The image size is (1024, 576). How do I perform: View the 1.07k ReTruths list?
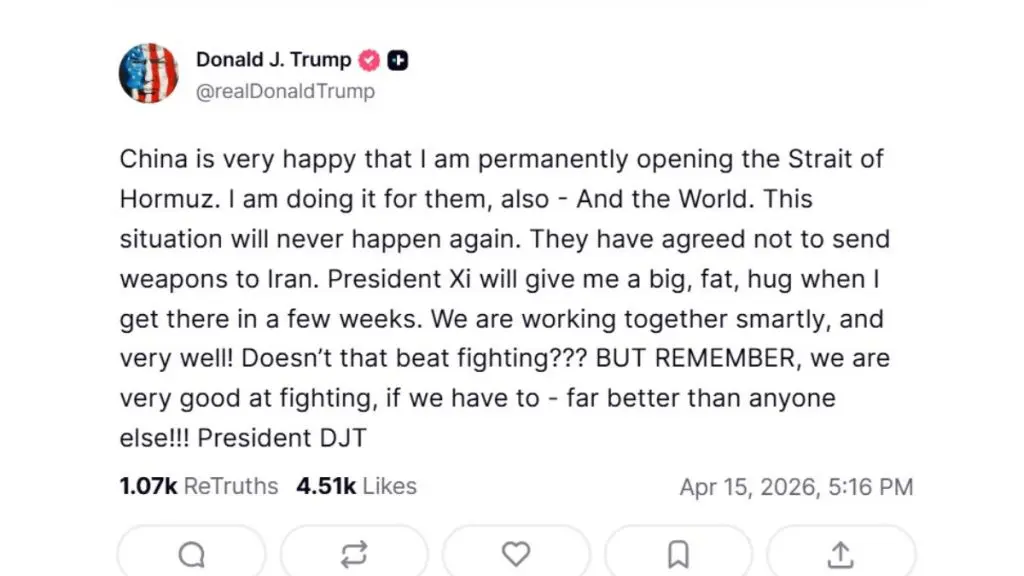(x=198, y=487)
